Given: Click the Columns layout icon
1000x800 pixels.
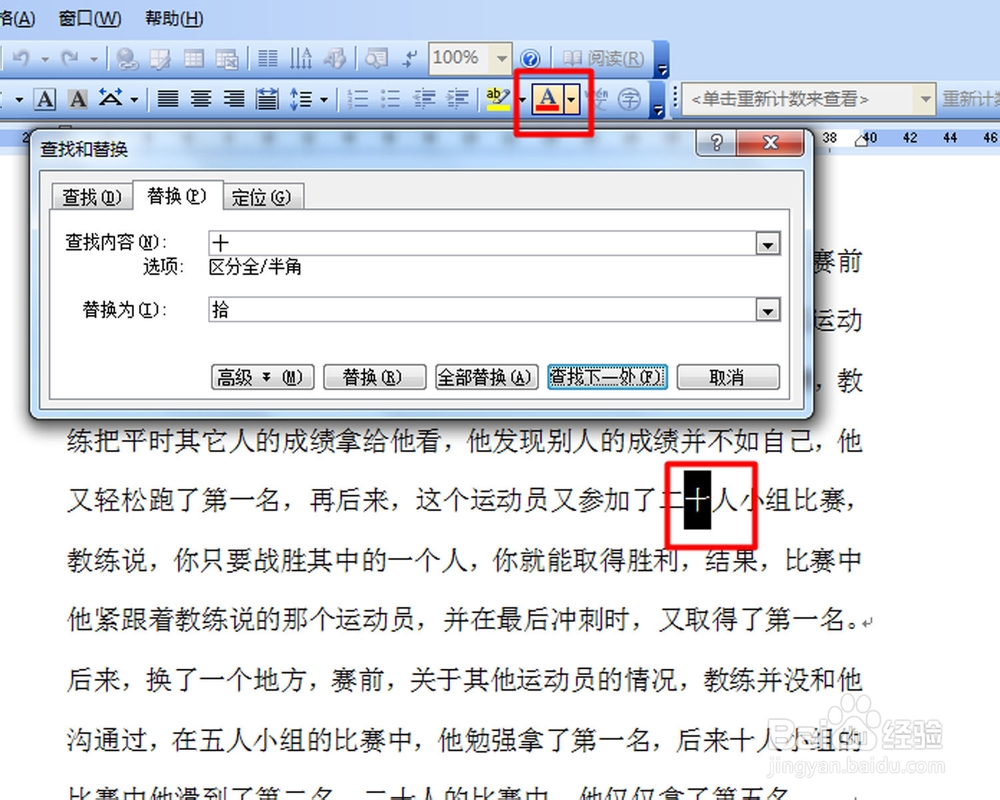Looking at the screenshot, I should tap(268, 59).
